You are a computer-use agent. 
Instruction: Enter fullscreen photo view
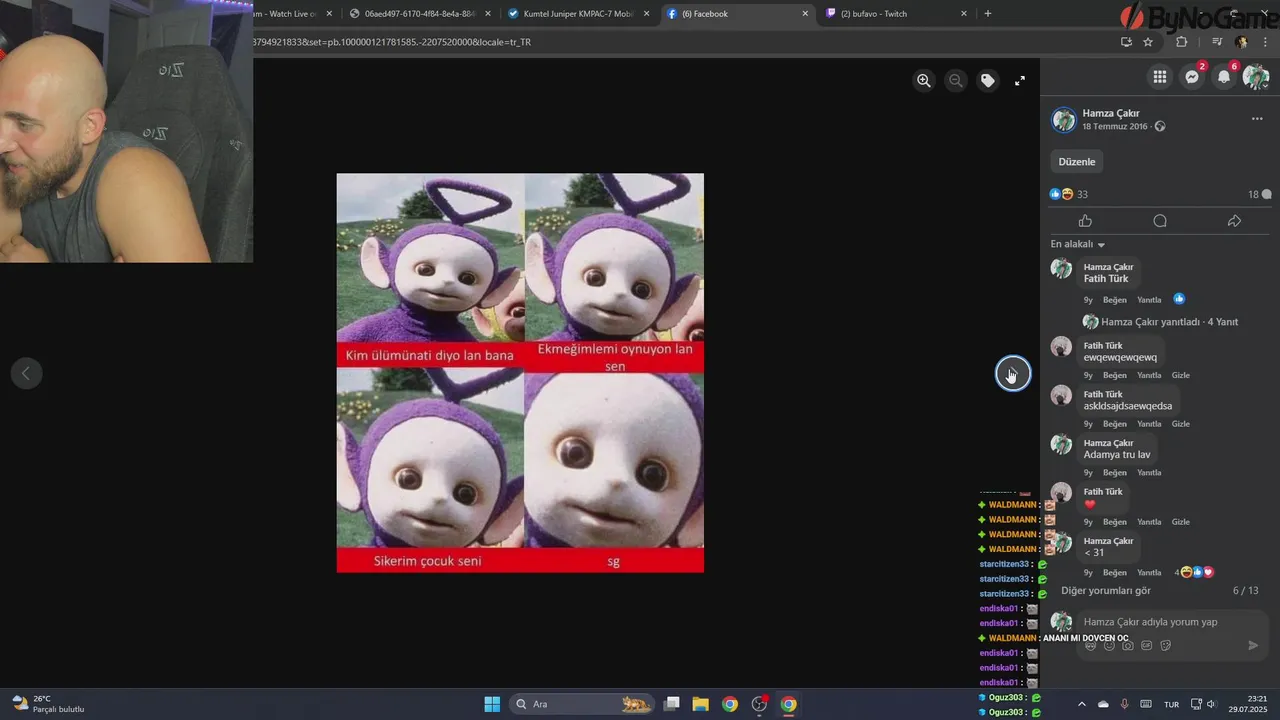(x=1020, y=81)
